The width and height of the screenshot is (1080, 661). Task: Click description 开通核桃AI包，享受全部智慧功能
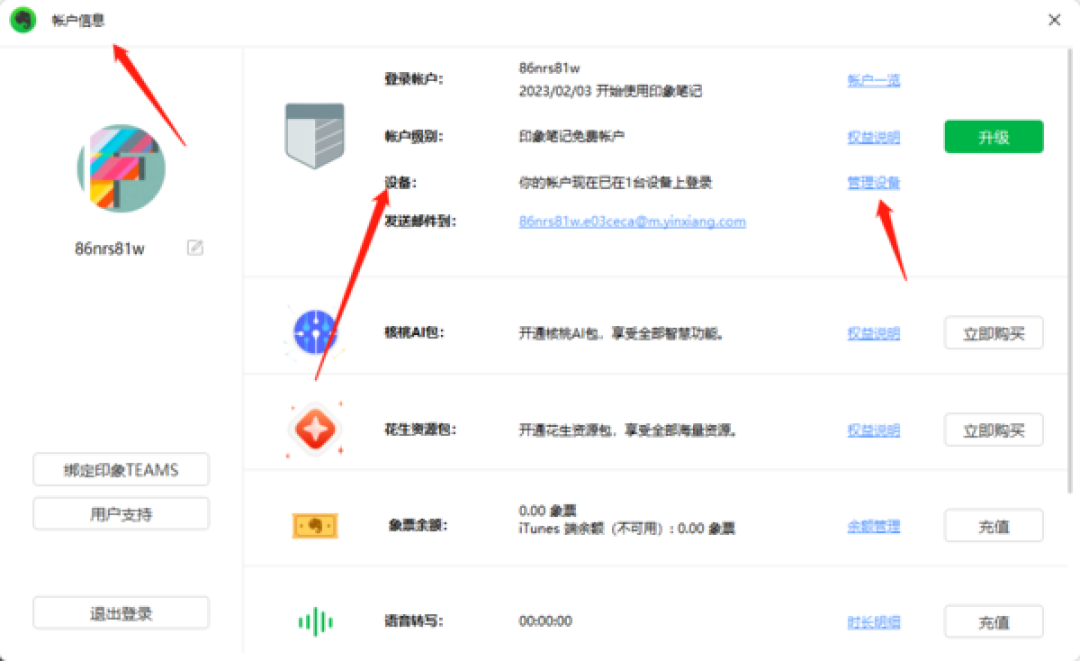[621, 333]
